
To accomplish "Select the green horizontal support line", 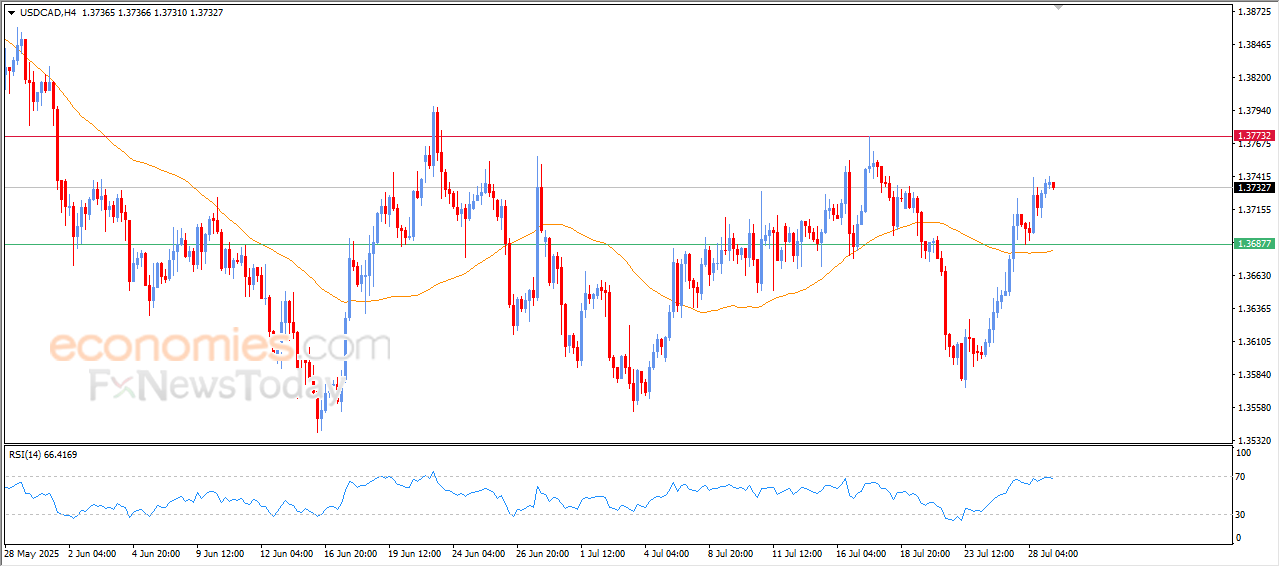I will point(617,244).
